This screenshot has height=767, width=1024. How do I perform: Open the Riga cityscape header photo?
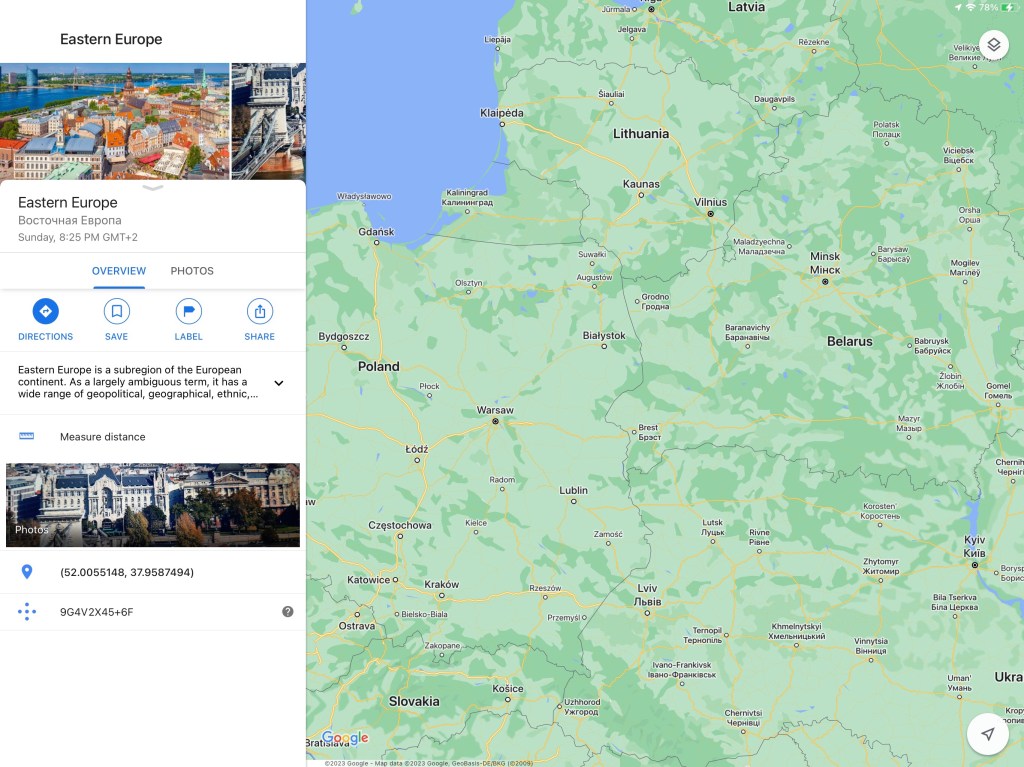[x=115, y=120]
